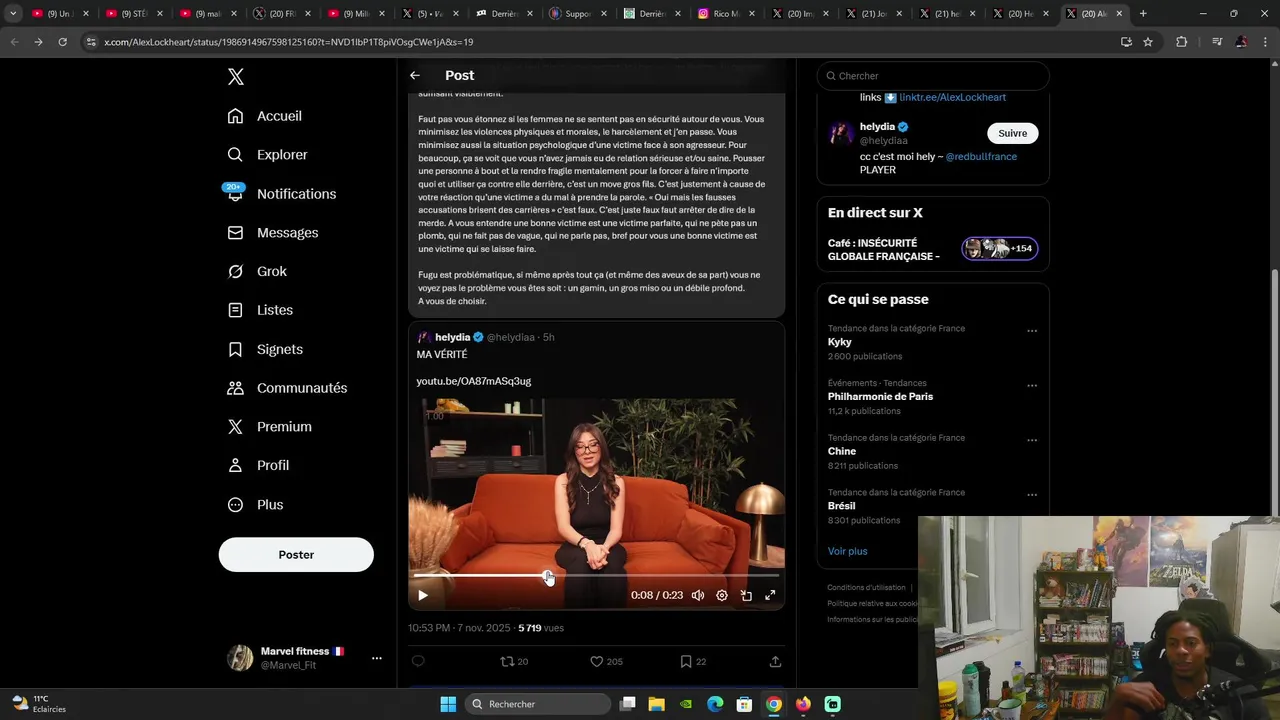The image size is (1280, 720).
Task: Open options for Philharmonie de Paris trend
Action: 1032,386
